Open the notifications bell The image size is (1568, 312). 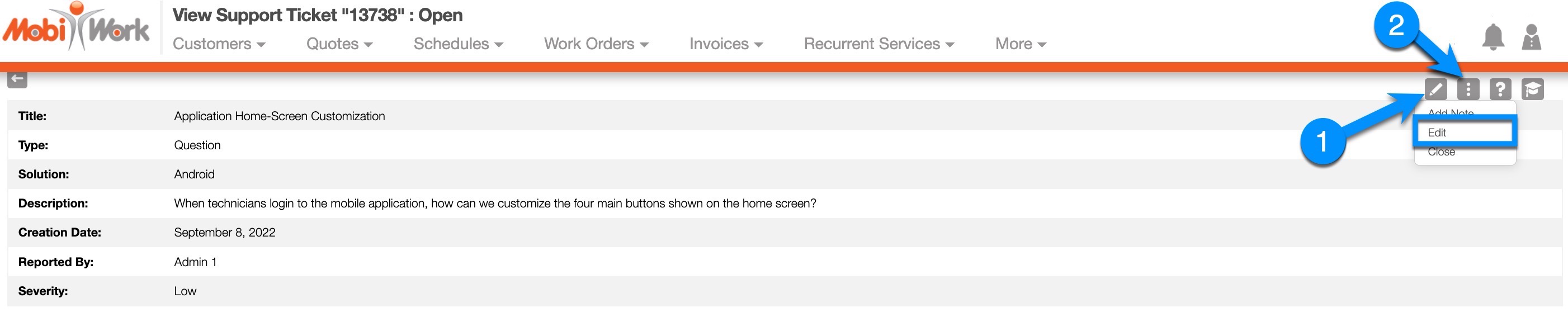tap(1493, 37)
